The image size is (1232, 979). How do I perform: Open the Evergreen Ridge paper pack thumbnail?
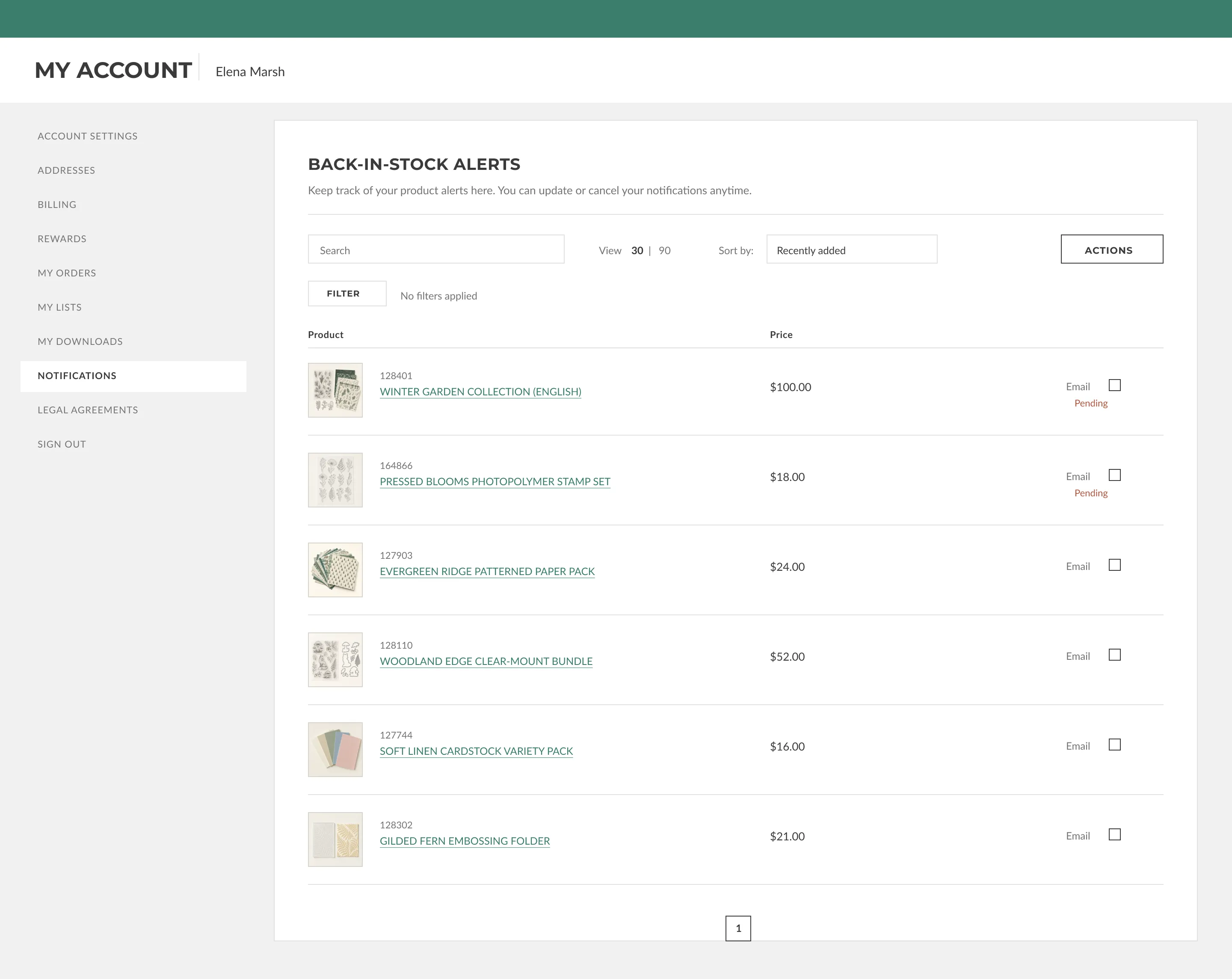point(335,569)
